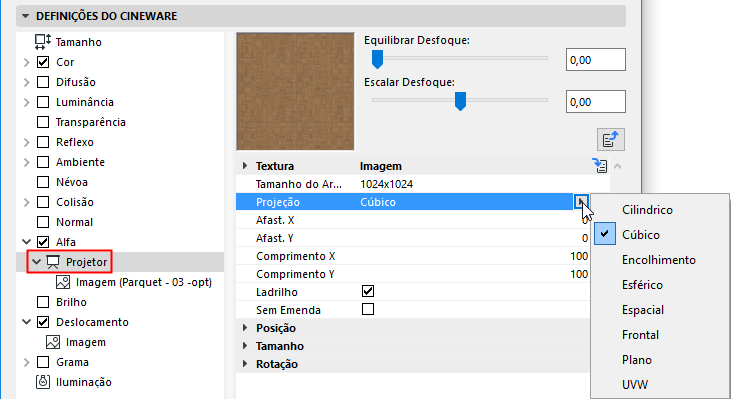Expand the Luminância channel chevron
The width and height of the screenshot is (731, 399).
[x=27, y=102]
